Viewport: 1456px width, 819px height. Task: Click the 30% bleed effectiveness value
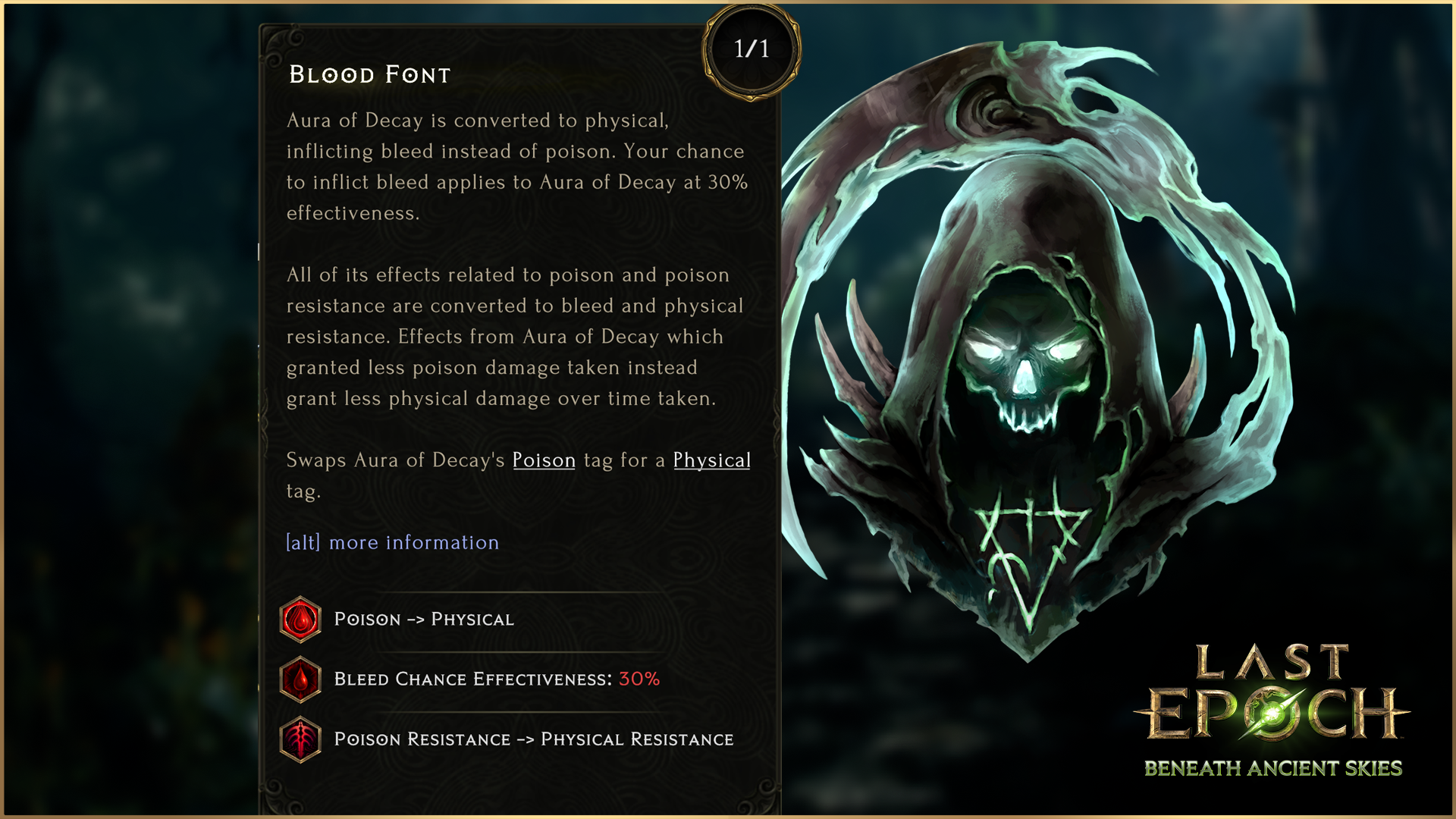tap(639, 679)
